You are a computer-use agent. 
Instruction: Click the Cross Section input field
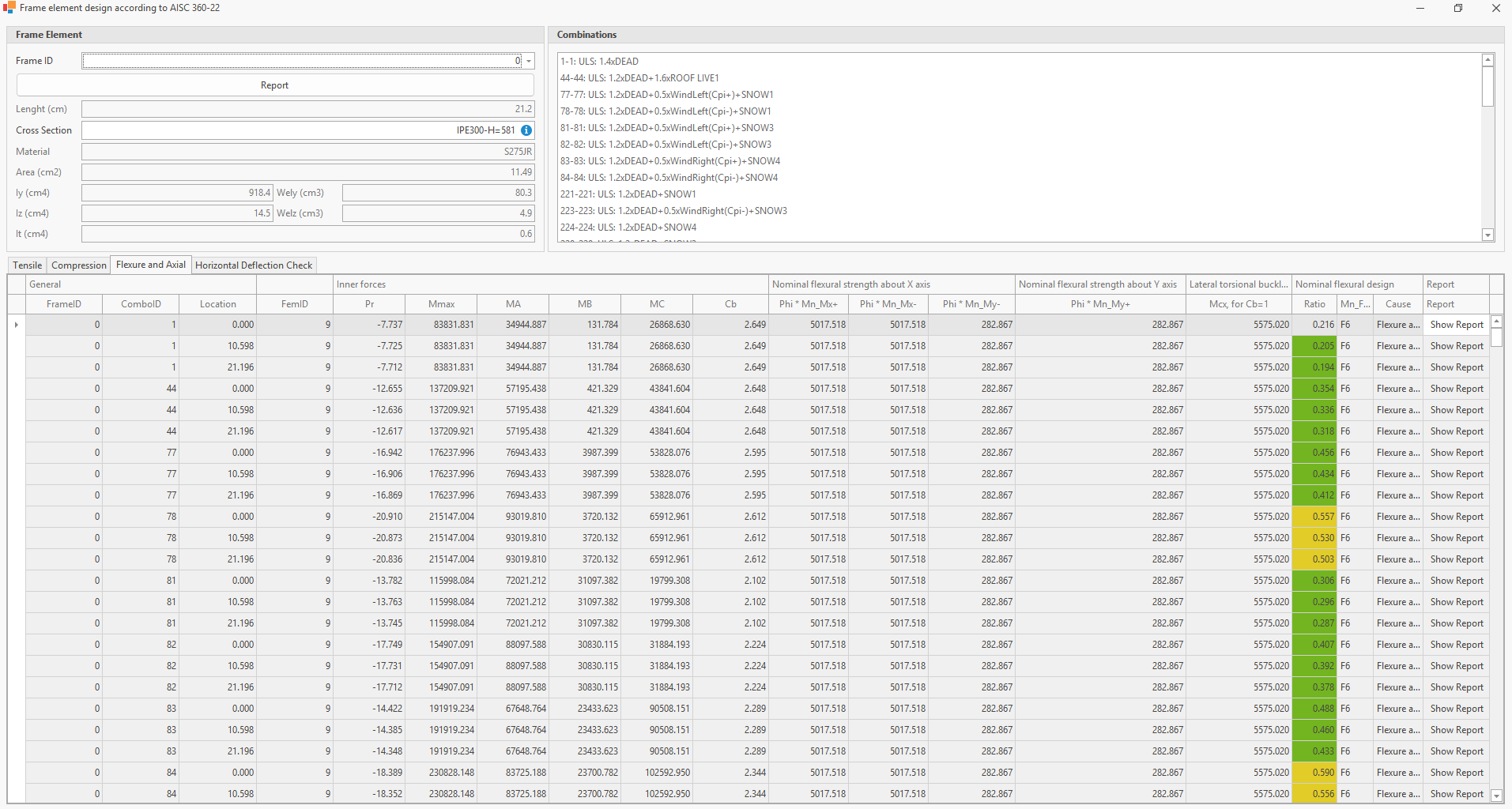click(300, 130)
